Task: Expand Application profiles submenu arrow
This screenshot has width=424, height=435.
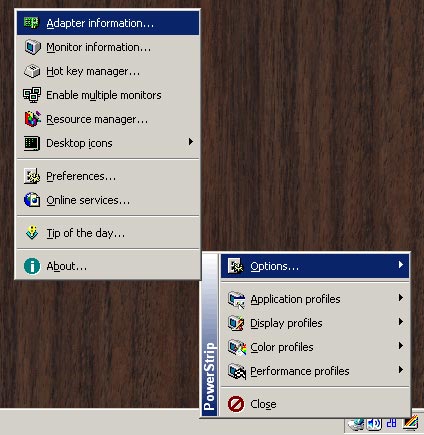Action: click(401, 298)
